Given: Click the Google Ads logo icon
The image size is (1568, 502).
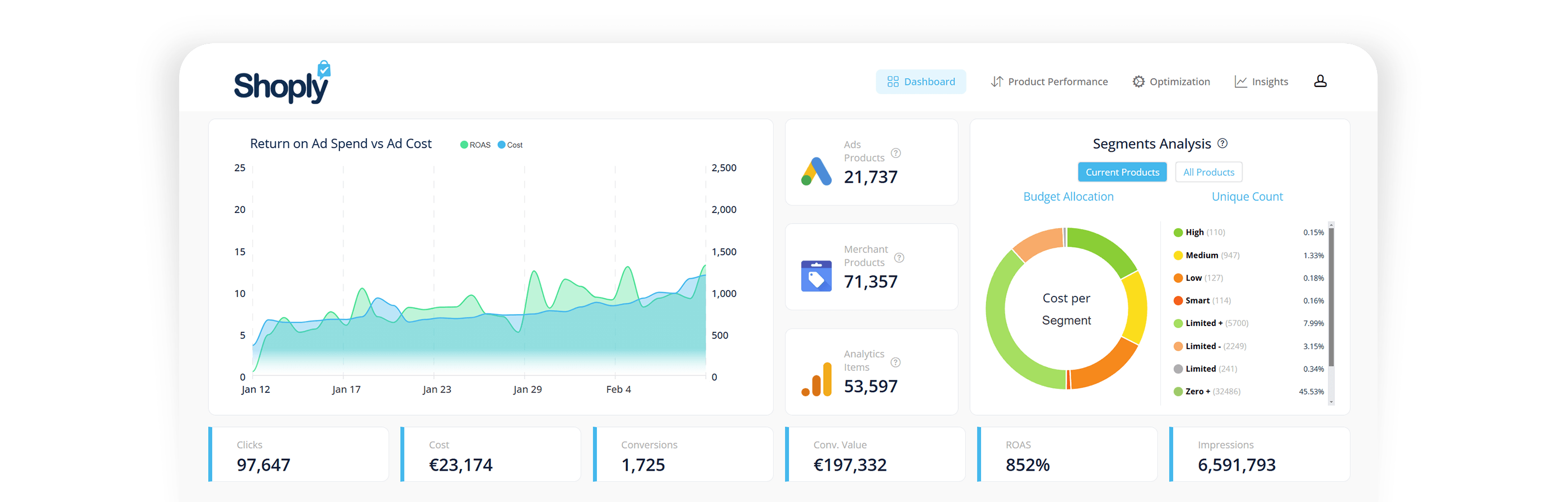Looking at the screenshot, I should coord(816,171).
